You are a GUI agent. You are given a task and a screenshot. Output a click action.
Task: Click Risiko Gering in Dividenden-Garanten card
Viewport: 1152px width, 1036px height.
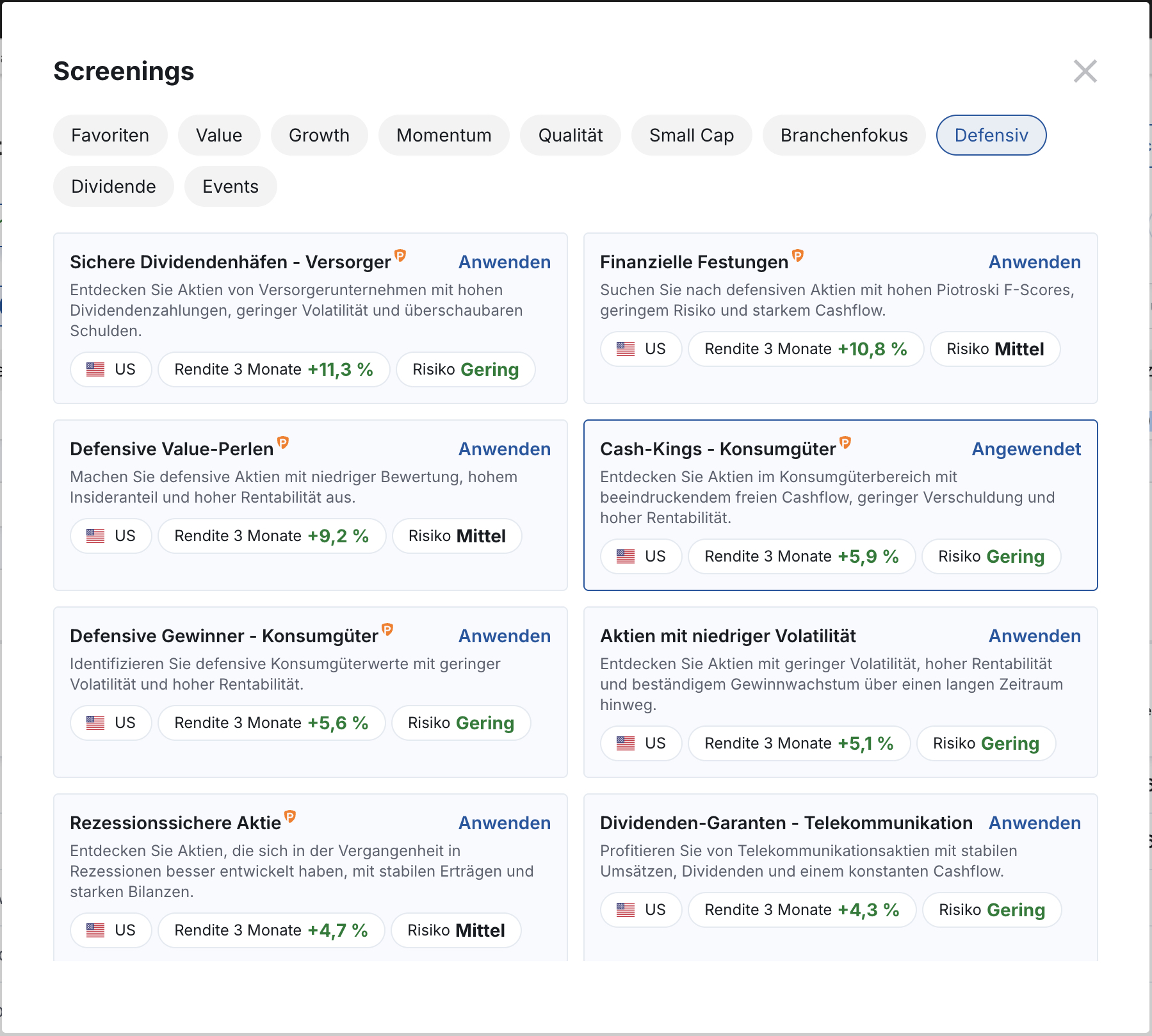992,910
